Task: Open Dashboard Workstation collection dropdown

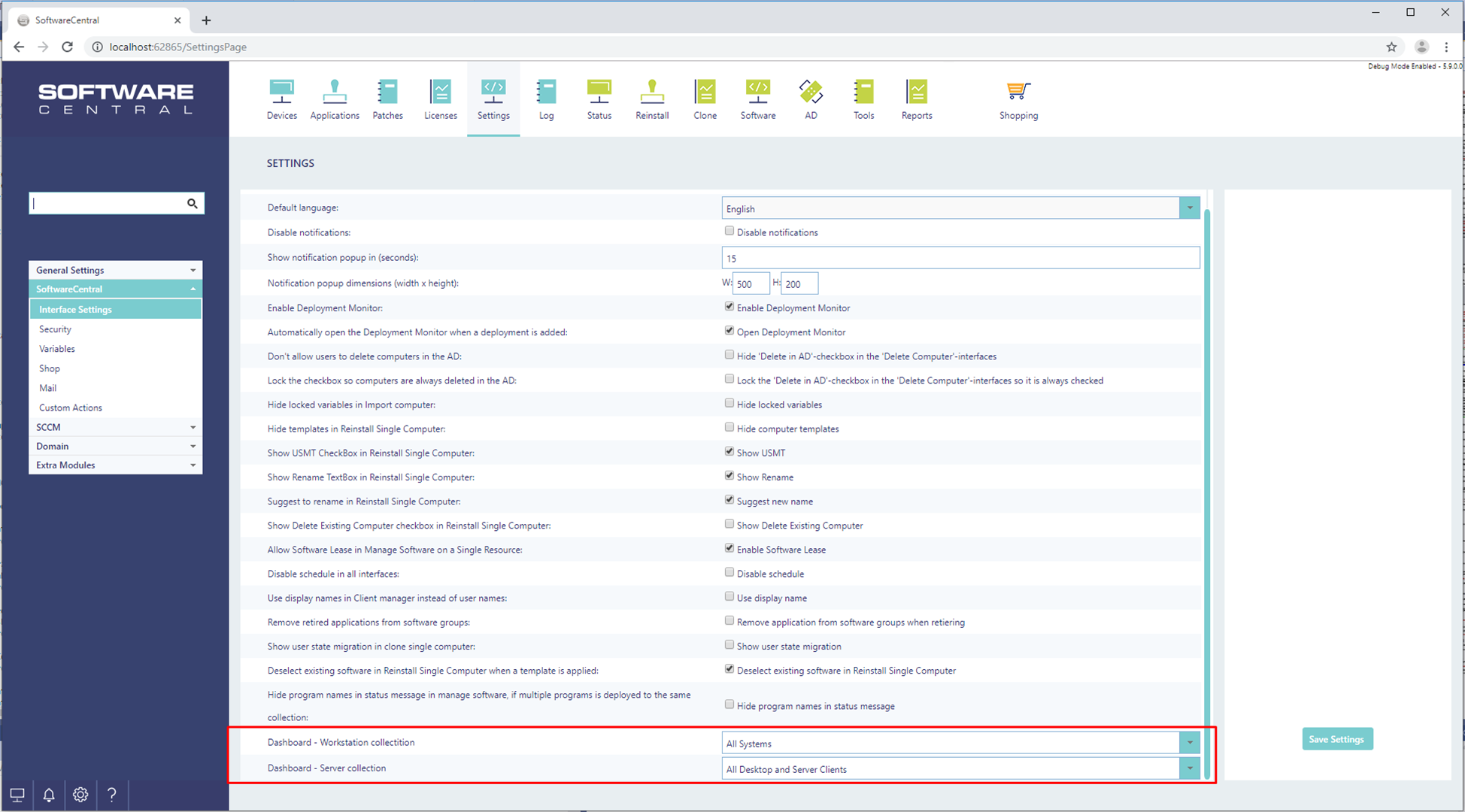Action: (1189, 743)
